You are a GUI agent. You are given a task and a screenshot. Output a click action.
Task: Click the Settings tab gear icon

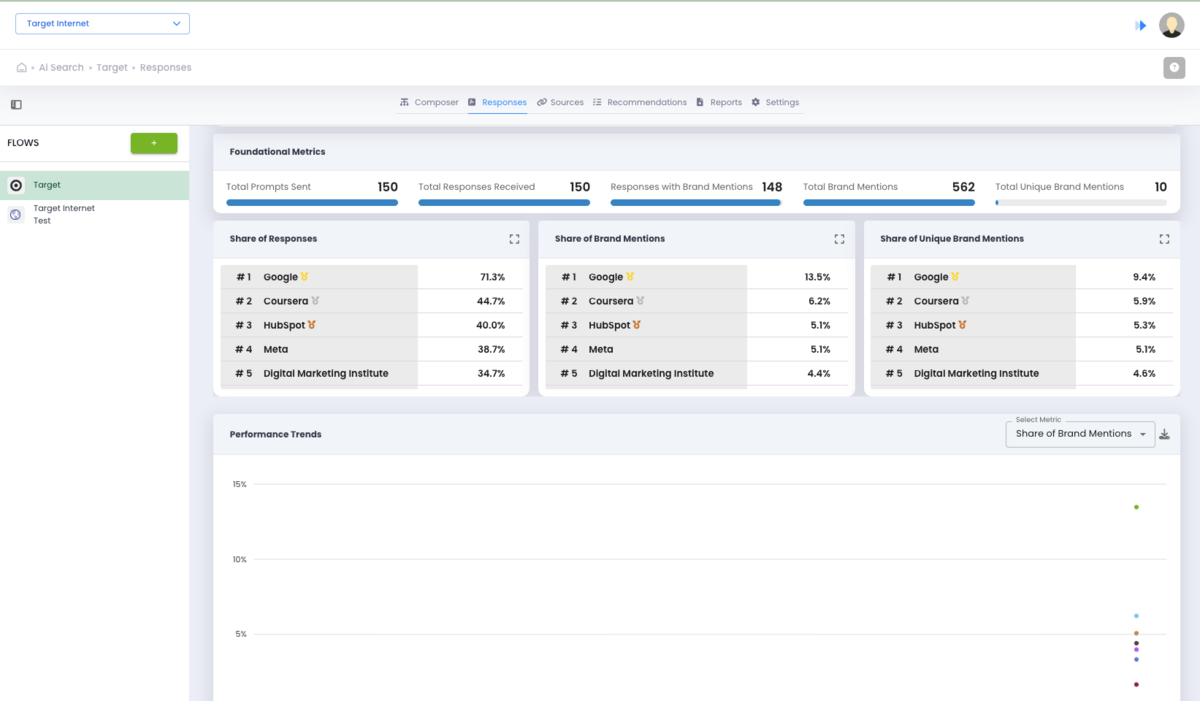click(756, 102)
